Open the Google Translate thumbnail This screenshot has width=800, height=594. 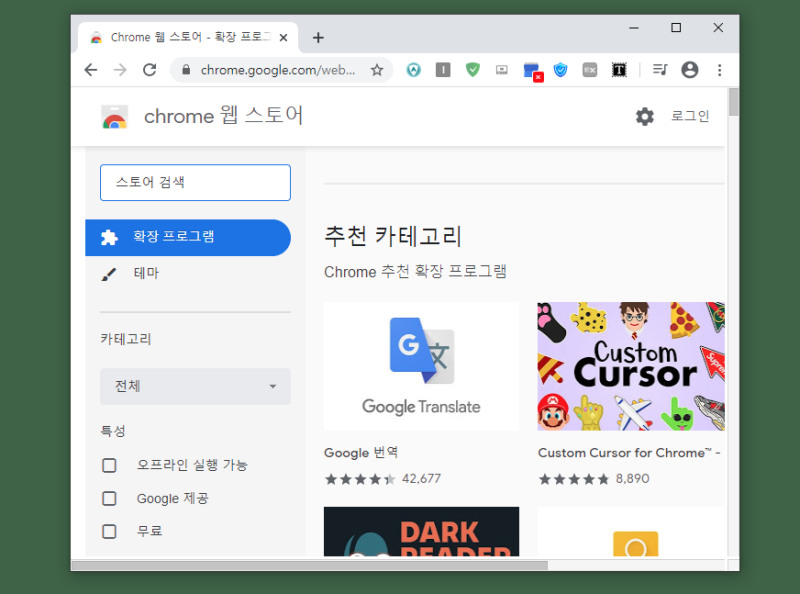pos(421,366)
